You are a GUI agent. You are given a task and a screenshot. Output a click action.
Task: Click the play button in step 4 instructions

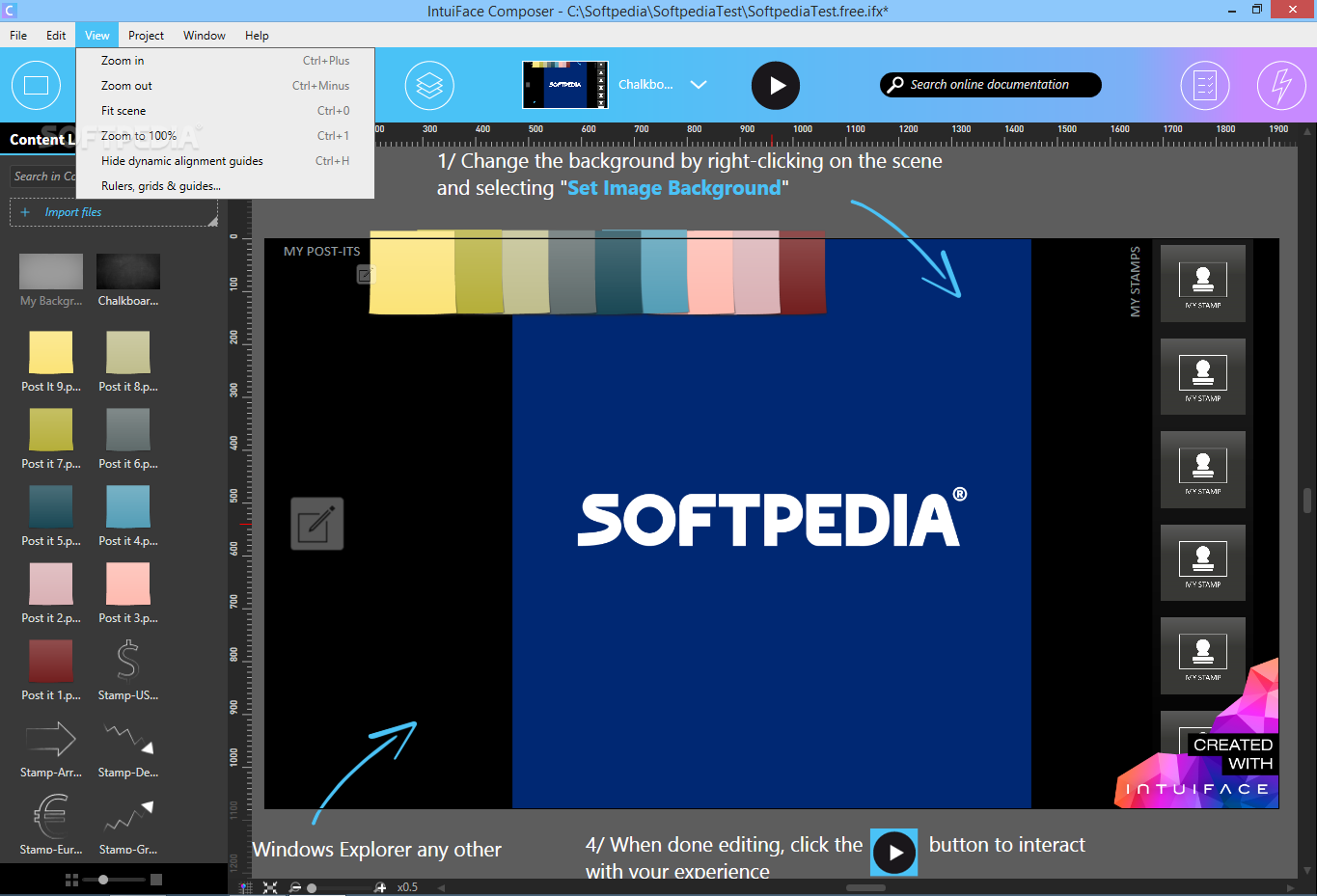(x=894, y=853)
